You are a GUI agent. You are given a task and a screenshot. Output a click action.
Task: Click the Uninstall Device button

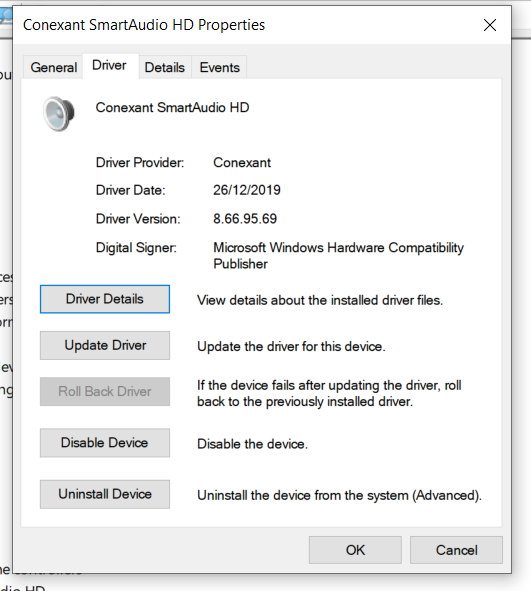click(x=105, y=494)
